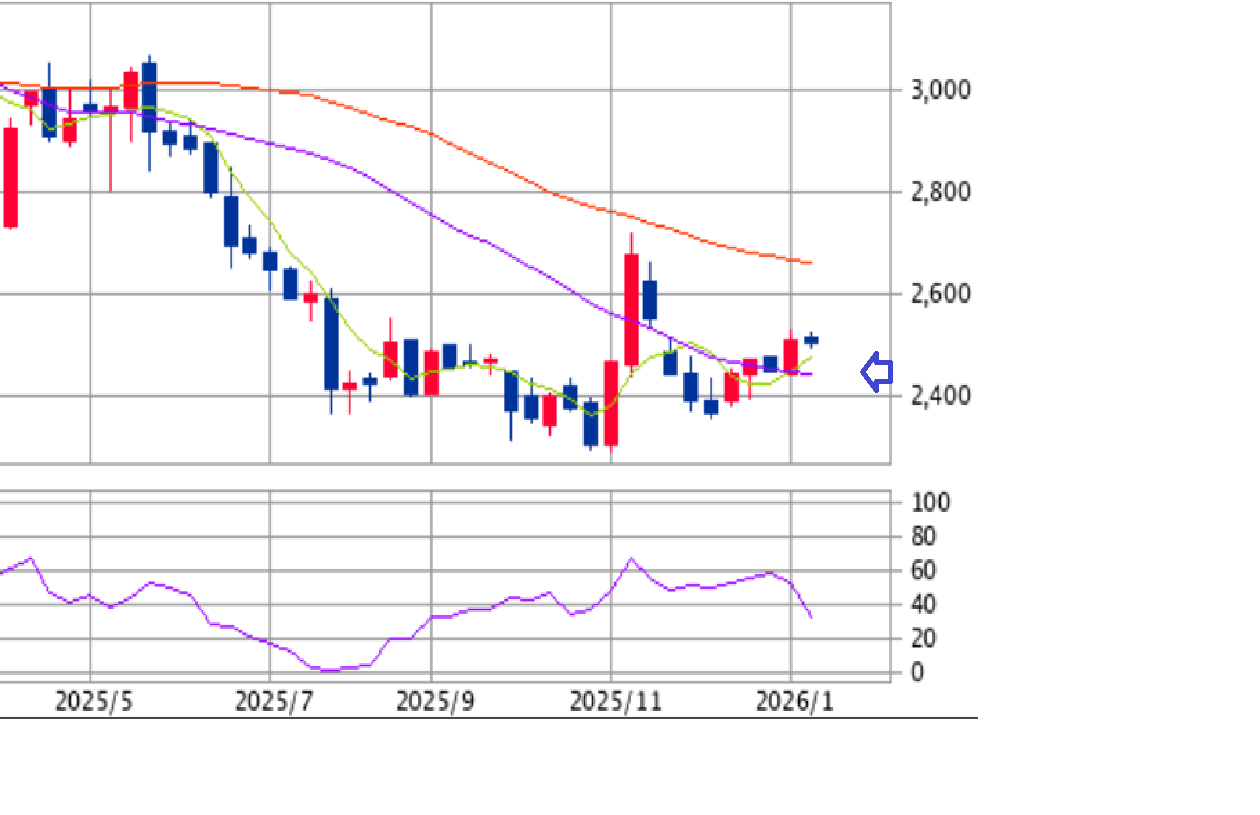Screen dimensions: 1260x815
Task: Click the 2,600 price axis label
Action: pos(940,294)
